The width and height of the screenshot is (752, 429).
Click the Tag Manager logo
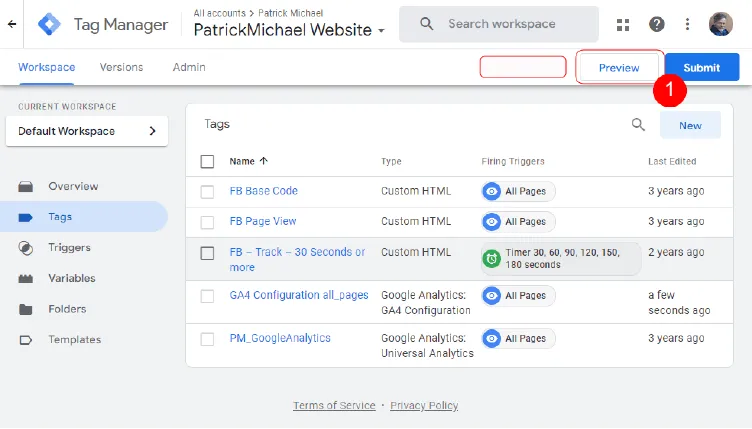point(49,24)
